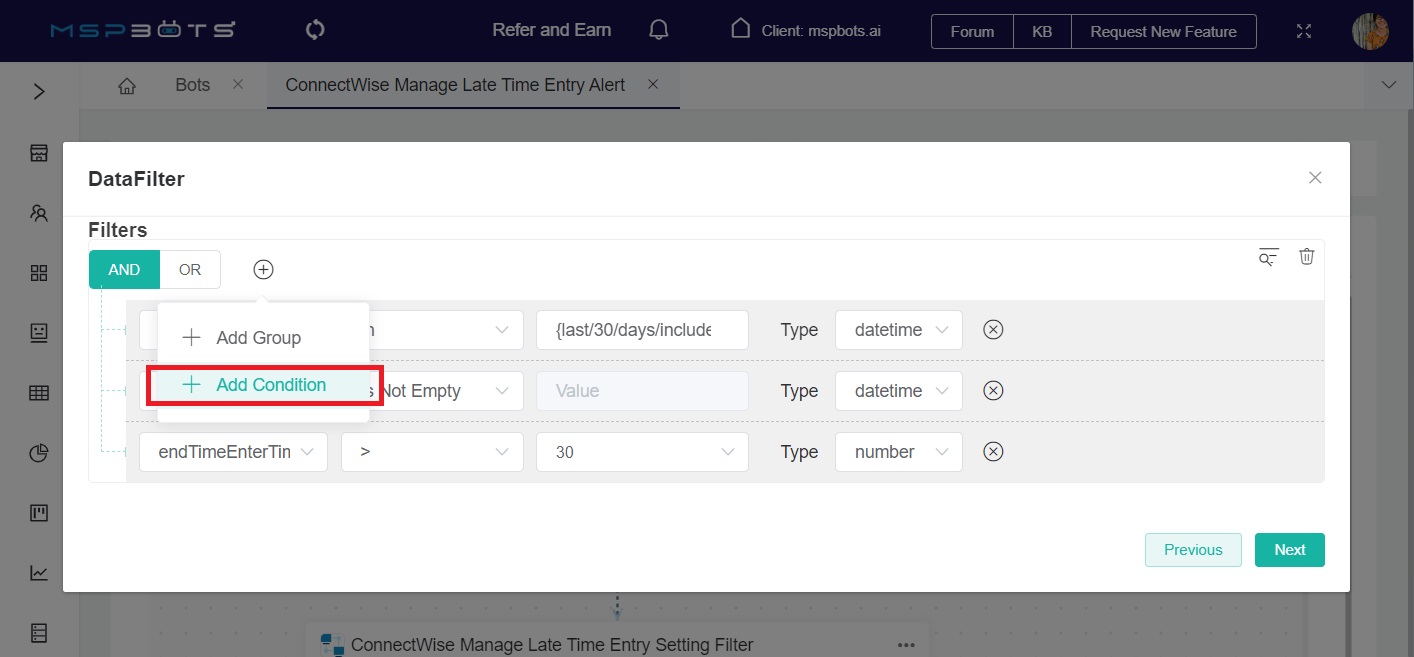Switch to the Bots tab
Viewport: 1414px width, 657px height.
[x=193, y=85]
